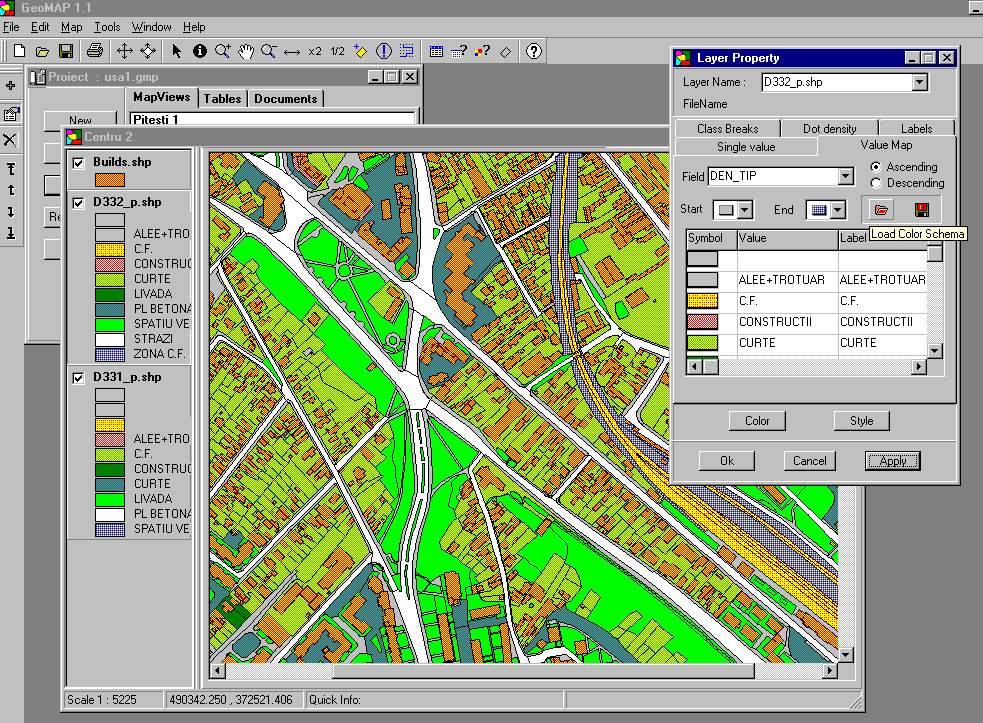
Task: Click the print icon in toolbar
Action: point(94,51)
